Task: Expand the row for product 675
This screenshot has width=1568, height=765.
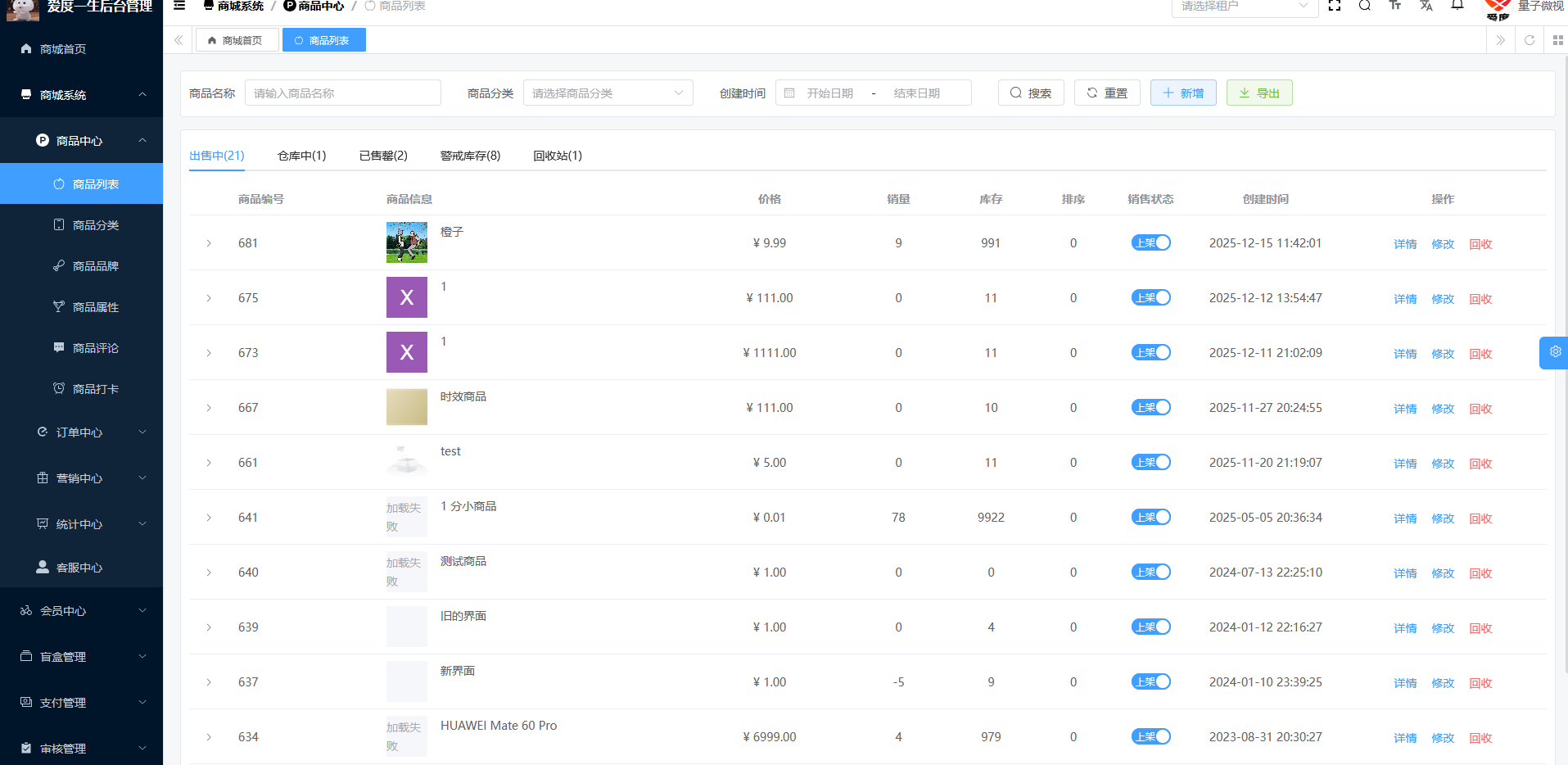Action: pos(209,298)
